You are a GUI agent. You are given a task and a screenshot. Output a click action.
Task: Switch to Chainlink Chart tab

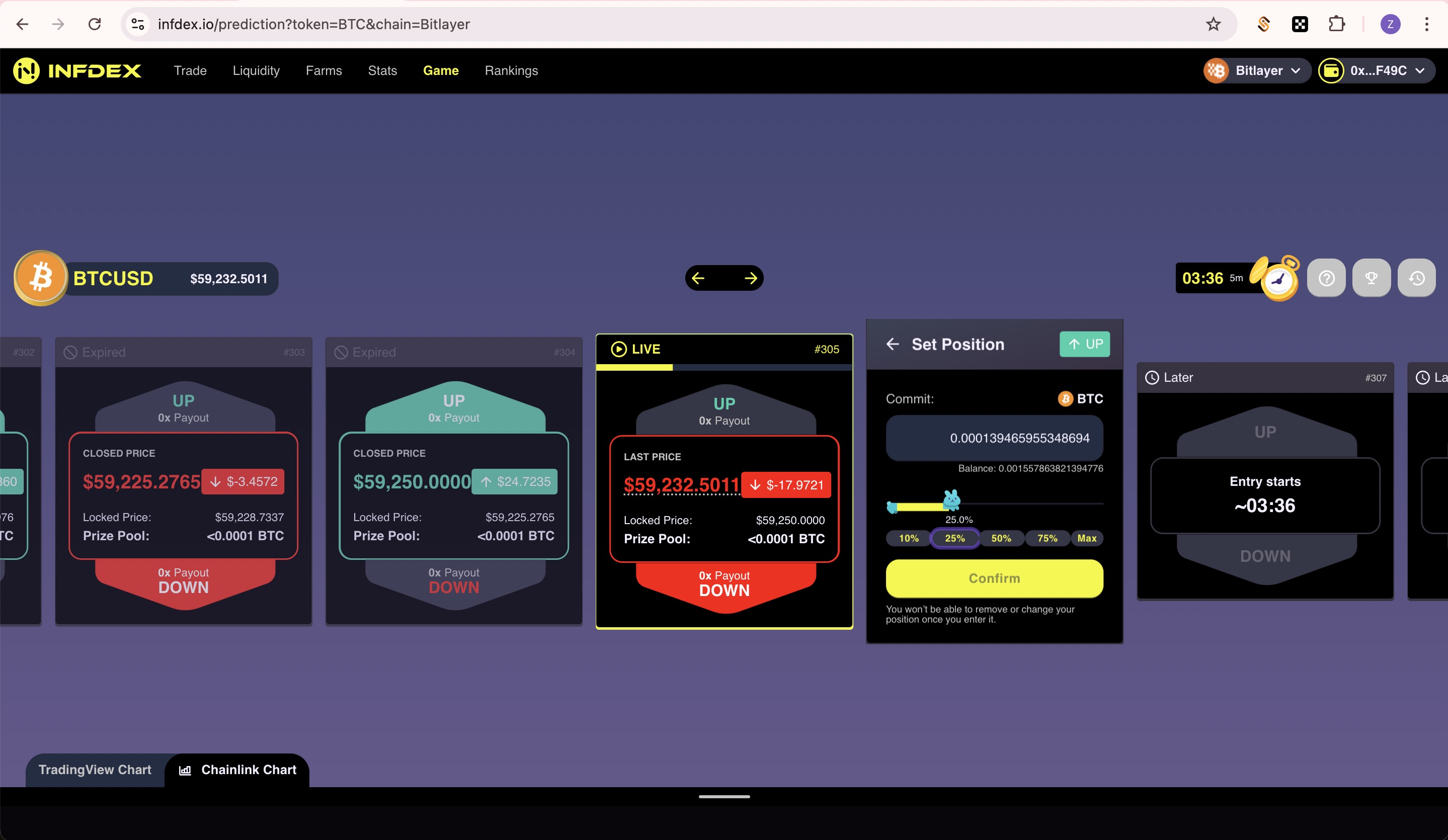point(237,770)
